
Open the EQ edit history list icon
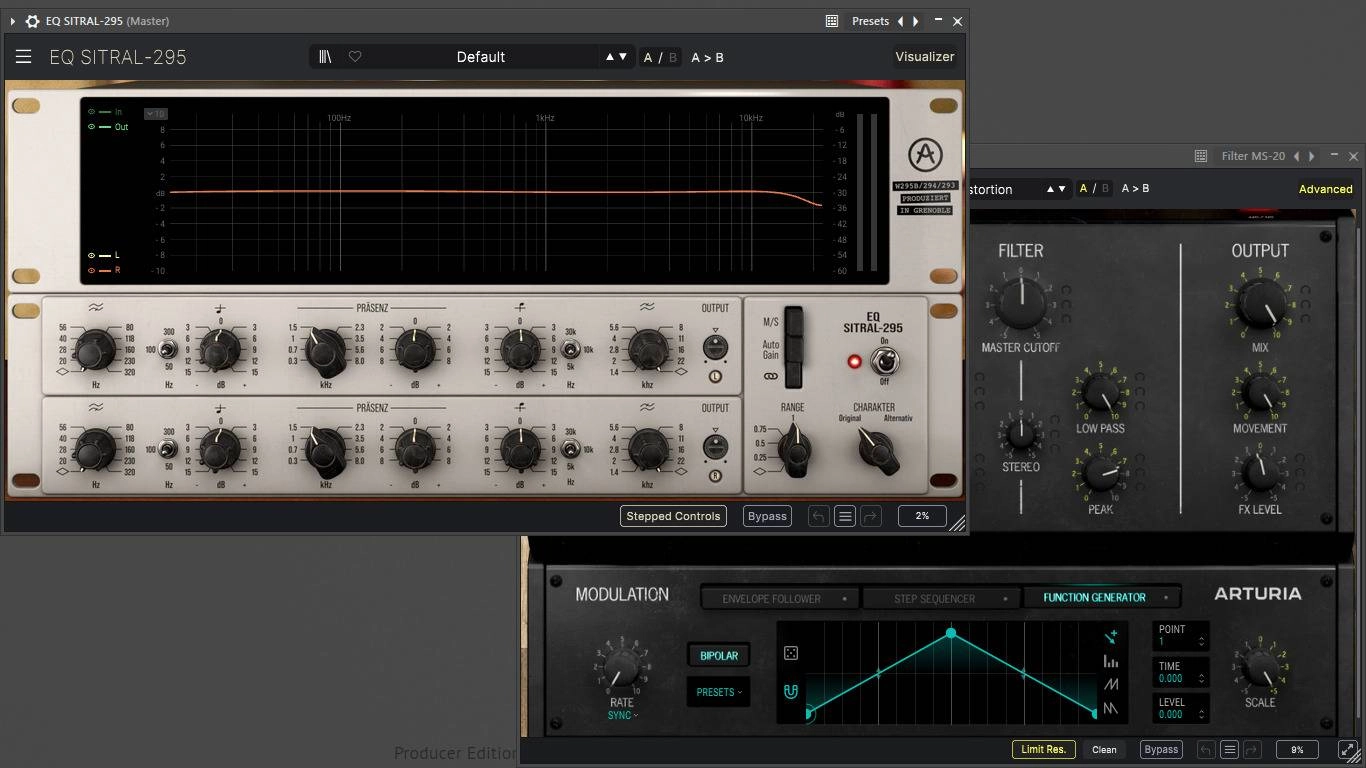[845, 516]
